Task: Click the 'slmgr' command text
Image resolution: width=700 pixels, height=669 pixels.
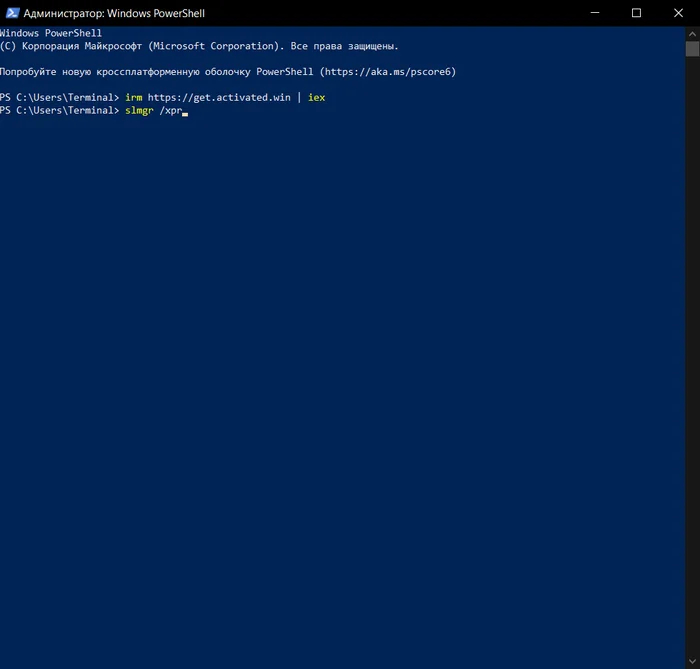Action: [139, 110]
